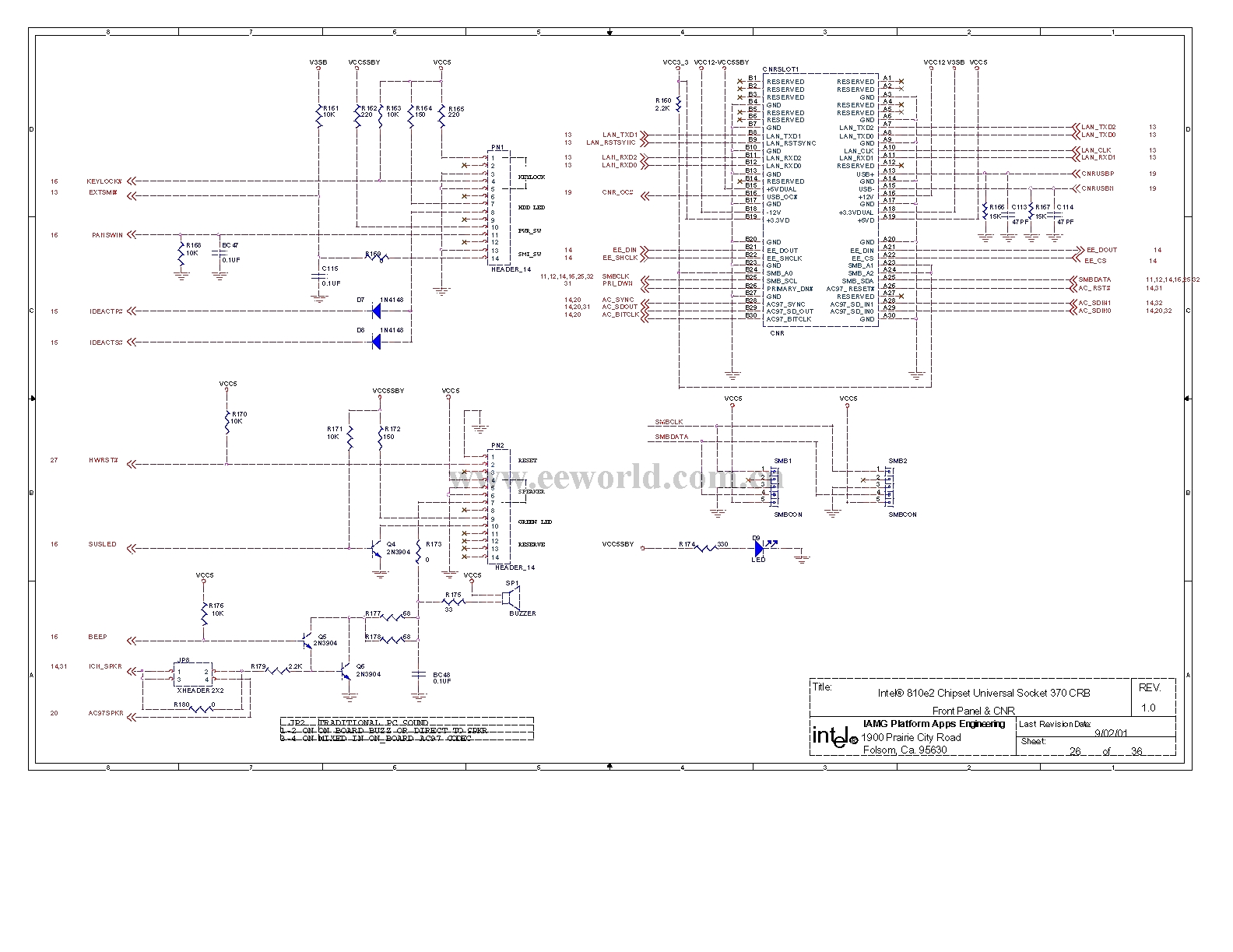Select the AC97SPKR net label
Screen dimensions: 1233x952
pyautogui.click(x=105, y=713)
